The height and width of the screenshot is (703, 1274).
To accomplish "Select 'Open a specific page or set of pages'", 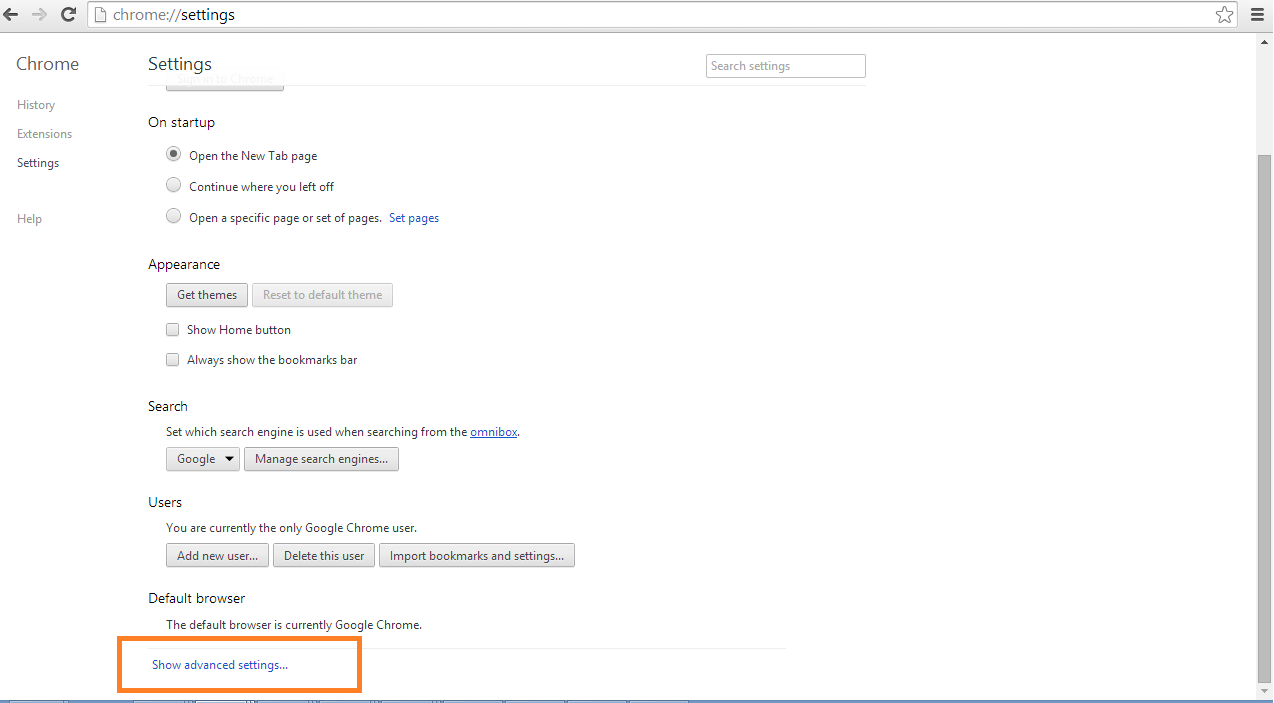I will 174,217.
